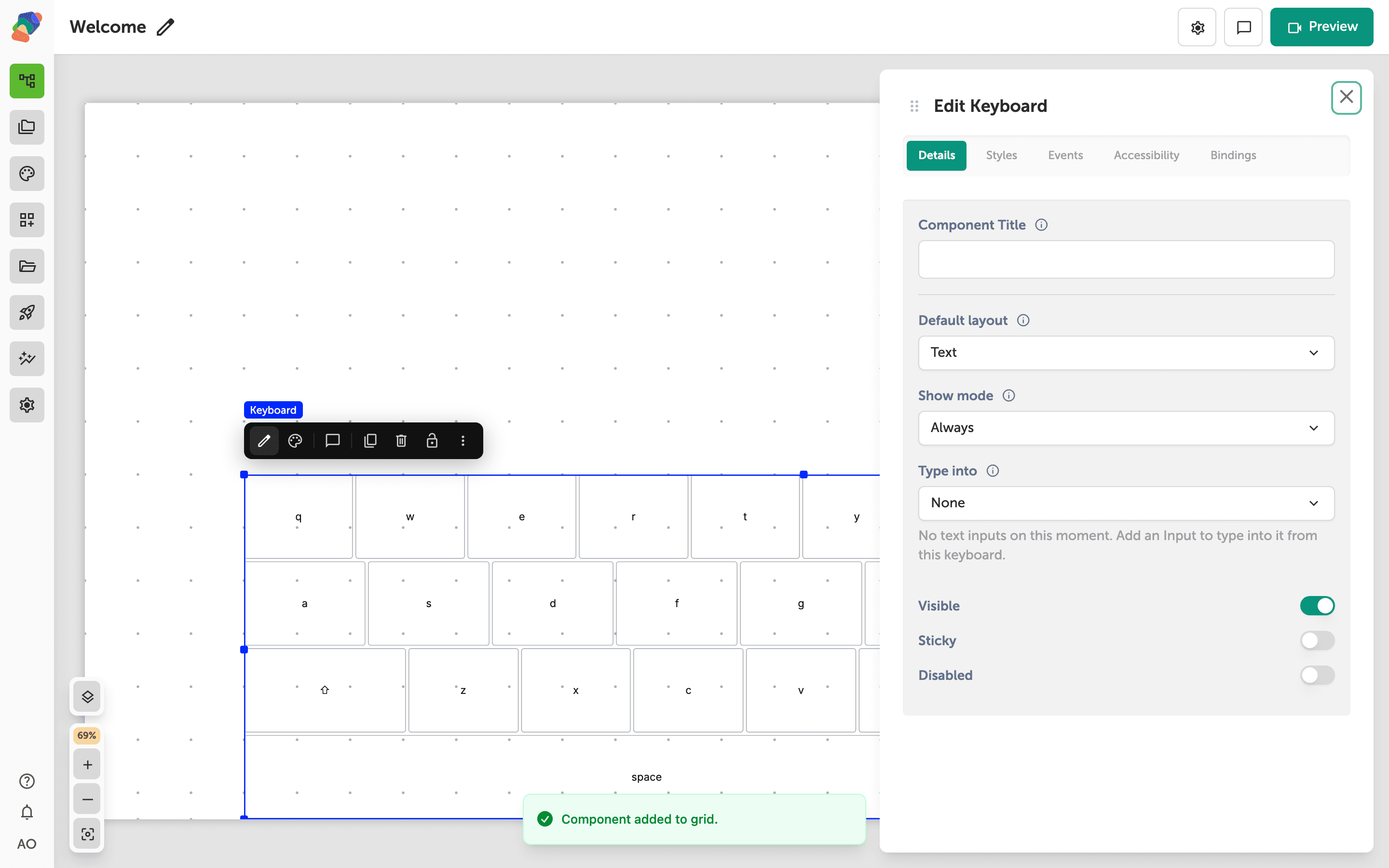The height and width of the screenshot is (868, 1389).
Task: Open the Default layout dropdown
Action: click(x=1126, y=353)
